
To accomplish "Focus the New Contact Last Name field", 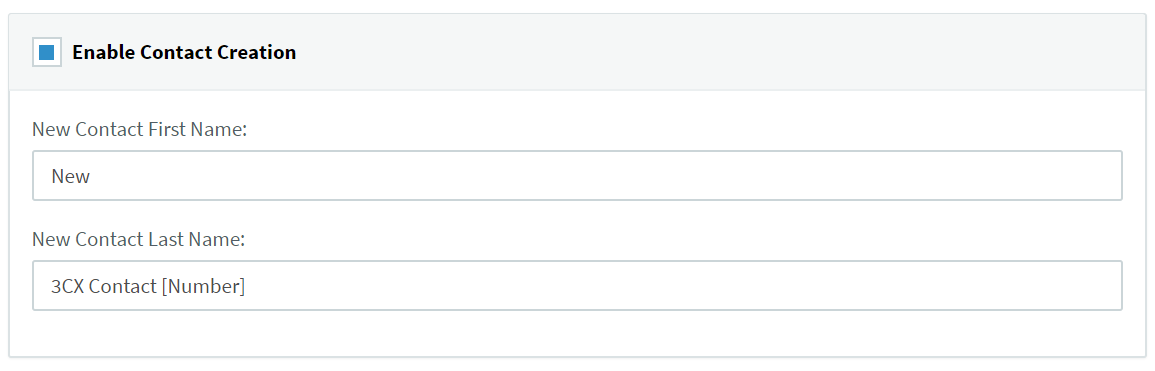I will (577, 286).
